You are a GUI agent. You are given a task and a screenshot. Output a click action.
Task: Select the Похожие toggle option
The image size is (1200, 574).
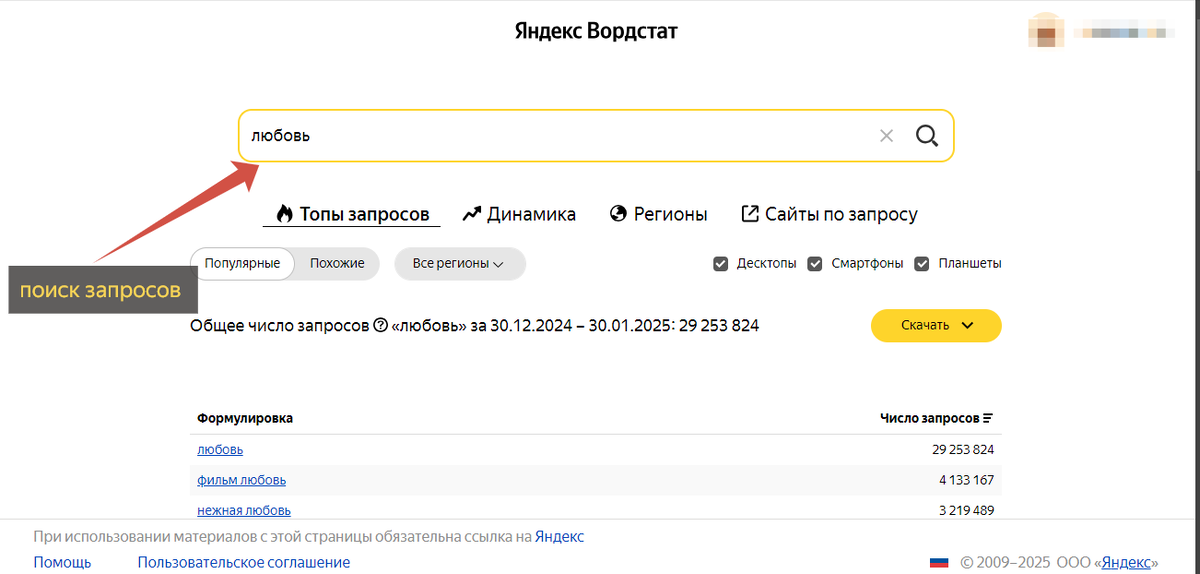tap(337, 264)
